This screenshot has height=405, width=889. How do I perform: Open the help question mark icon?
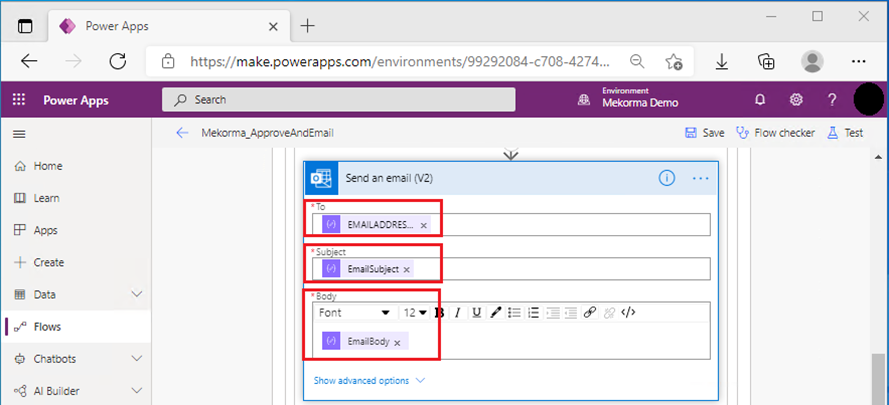coord(832,100)
